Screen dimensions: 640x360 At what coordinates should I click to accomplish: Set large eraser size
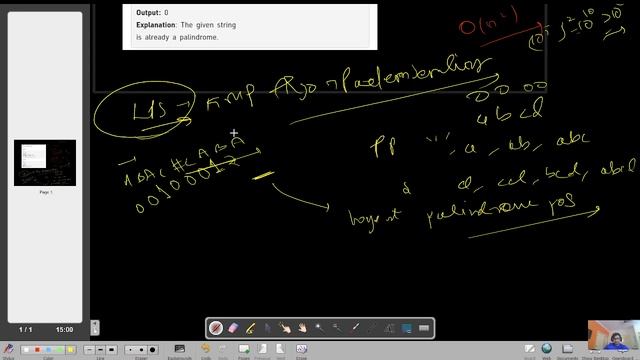click(x=152, y=350)
